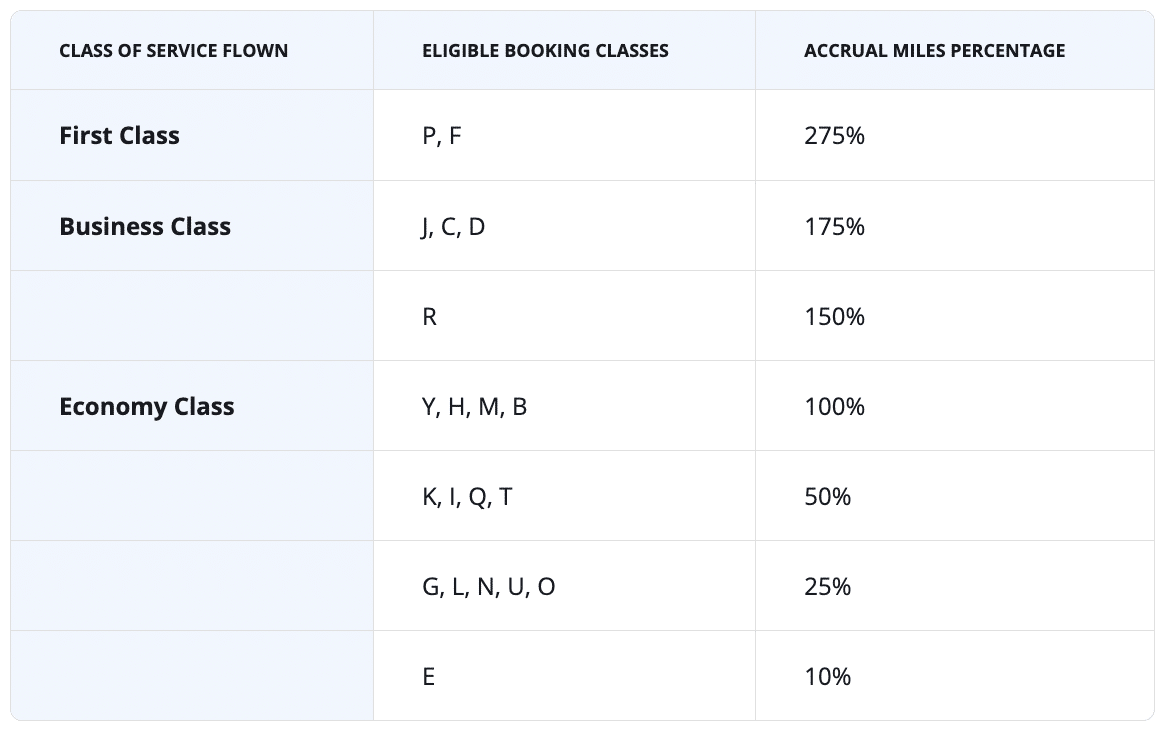This screenshot has height=732, width=1170.
Task: Click booking classes Y, H, M, B cell
Action: tap(474, 407)
